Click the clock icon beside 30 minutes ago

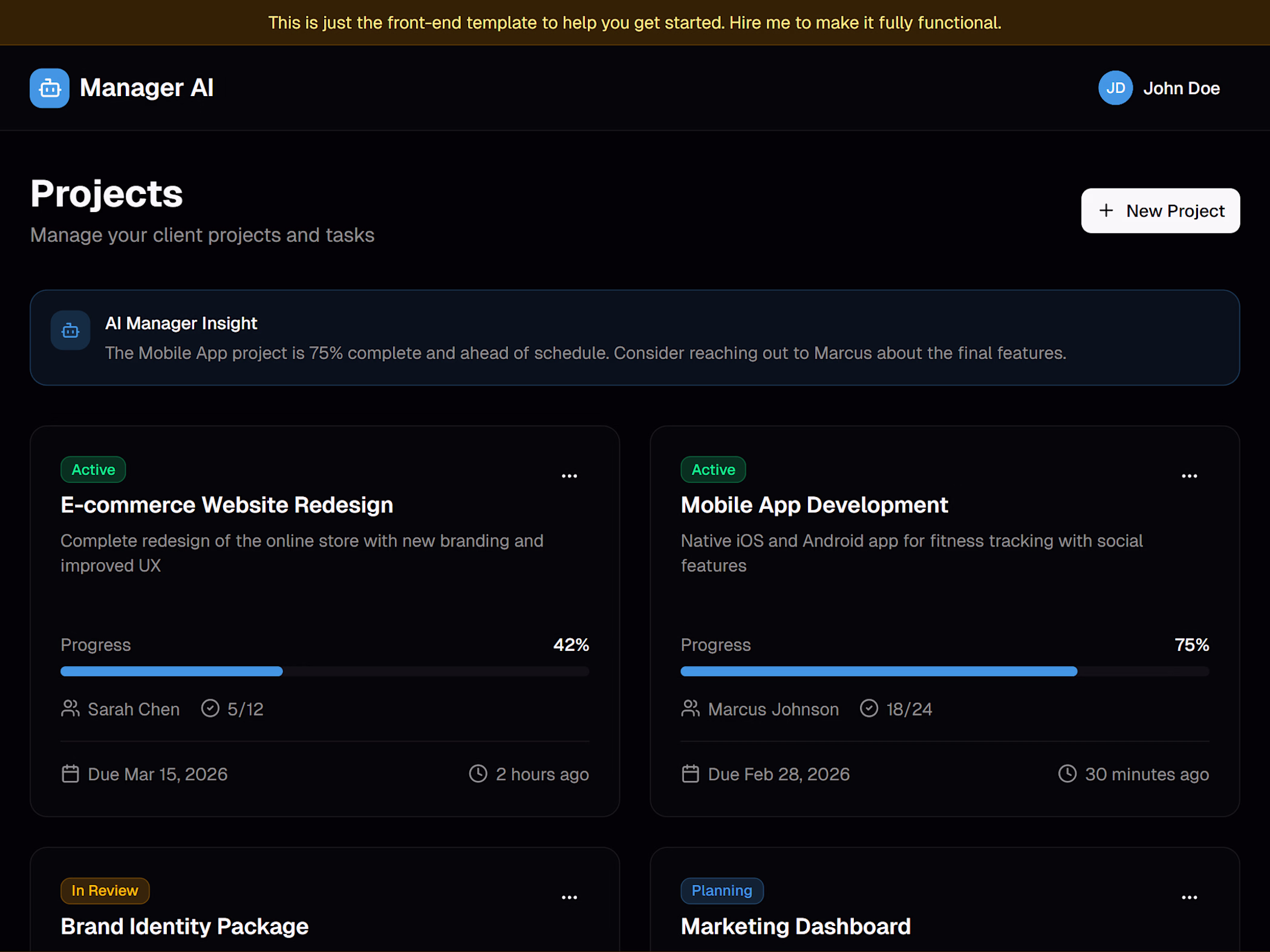(1067, 774)
